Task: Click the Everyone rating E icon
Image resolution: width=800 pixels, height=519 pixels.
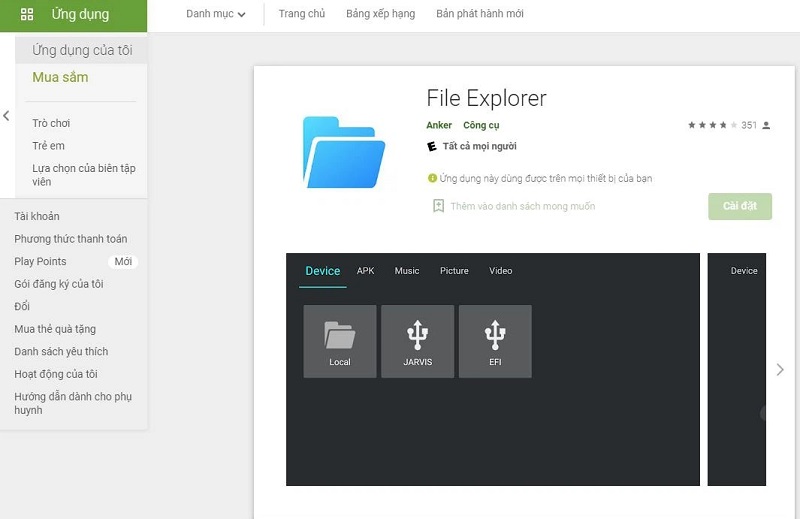Action: click(x=432, y=146)
